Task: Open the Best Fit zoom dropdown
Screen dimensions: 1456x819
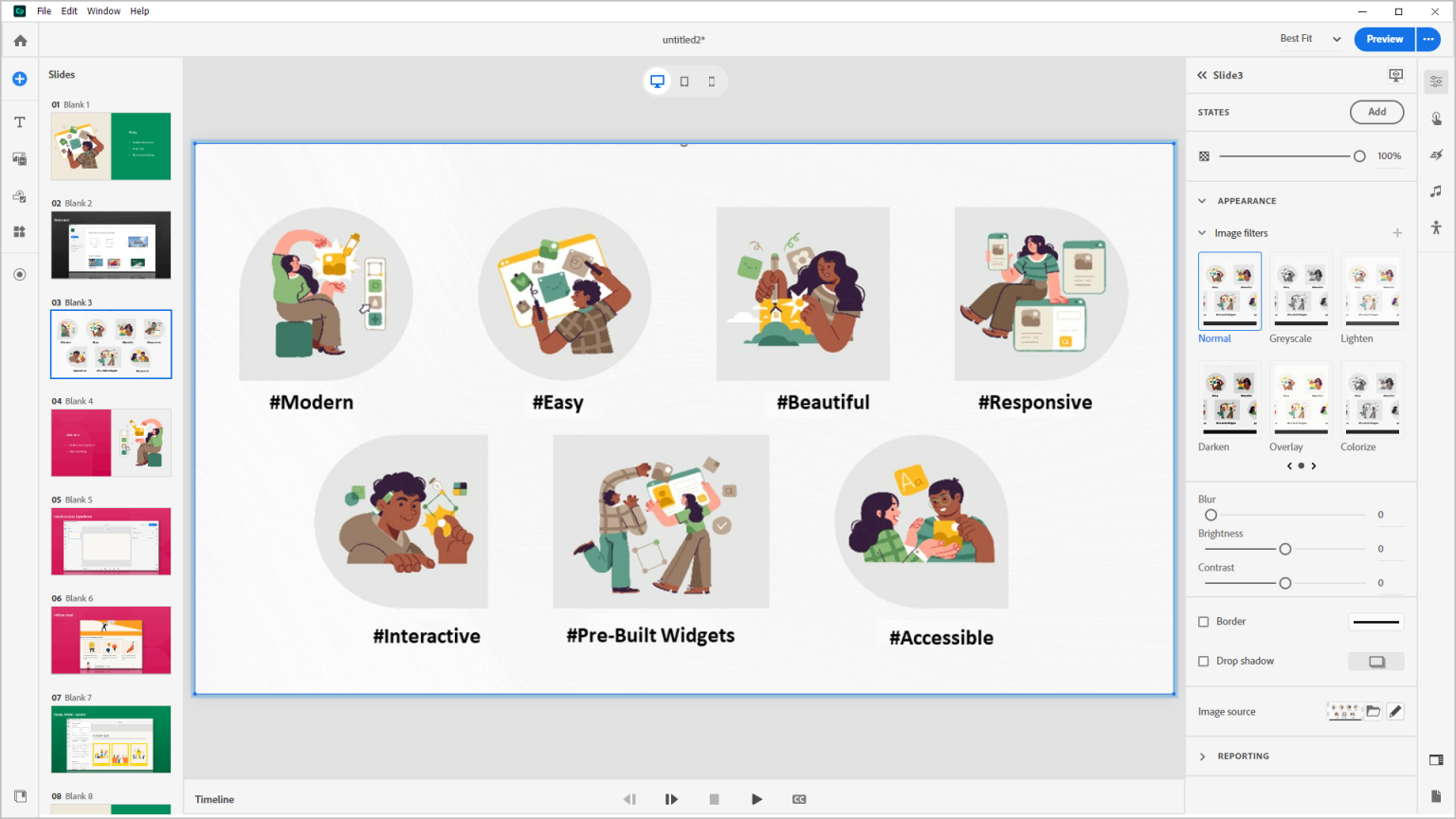Action: 1308,38
